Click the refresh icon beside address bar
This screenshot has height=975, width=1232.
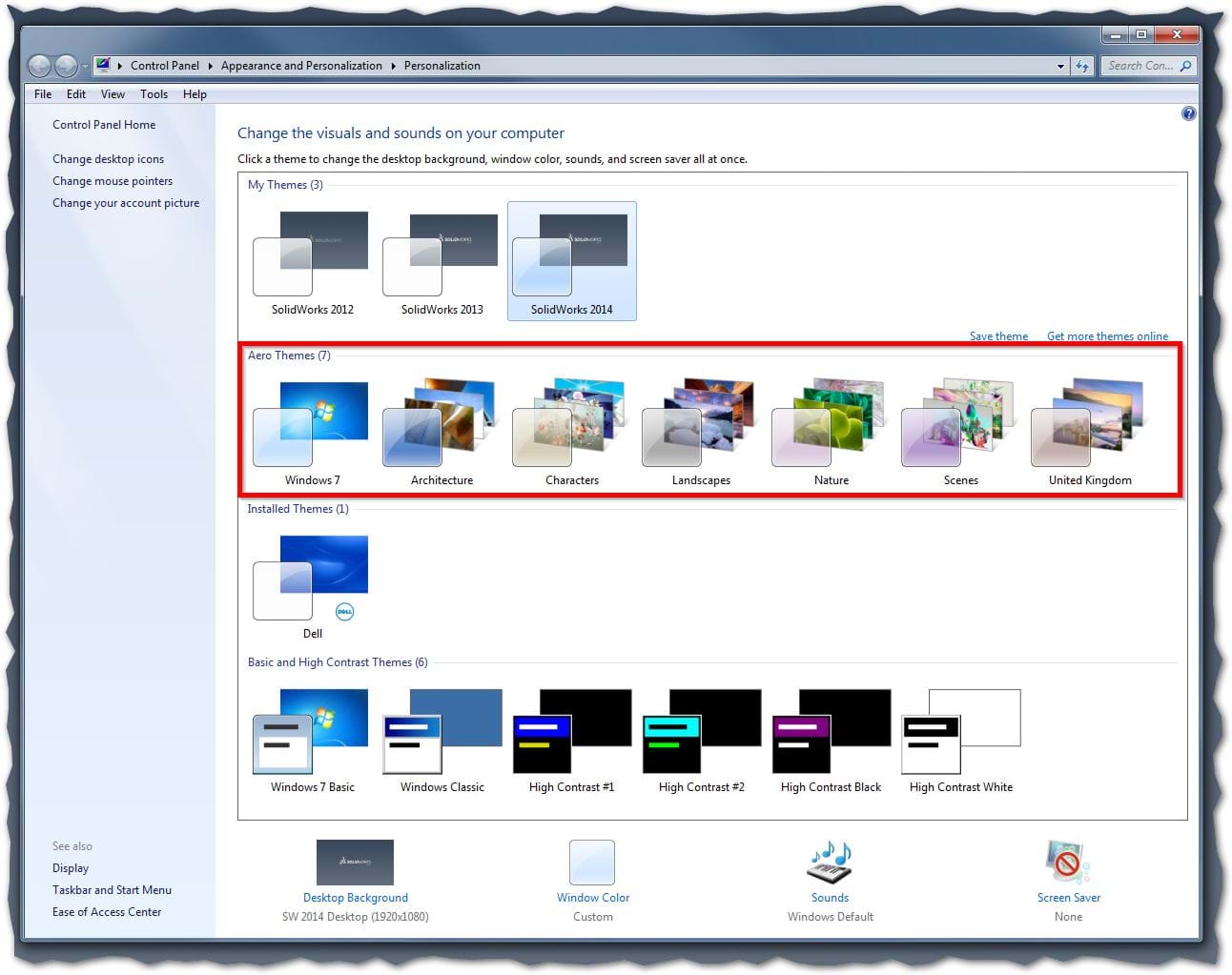pos(1082,66)
